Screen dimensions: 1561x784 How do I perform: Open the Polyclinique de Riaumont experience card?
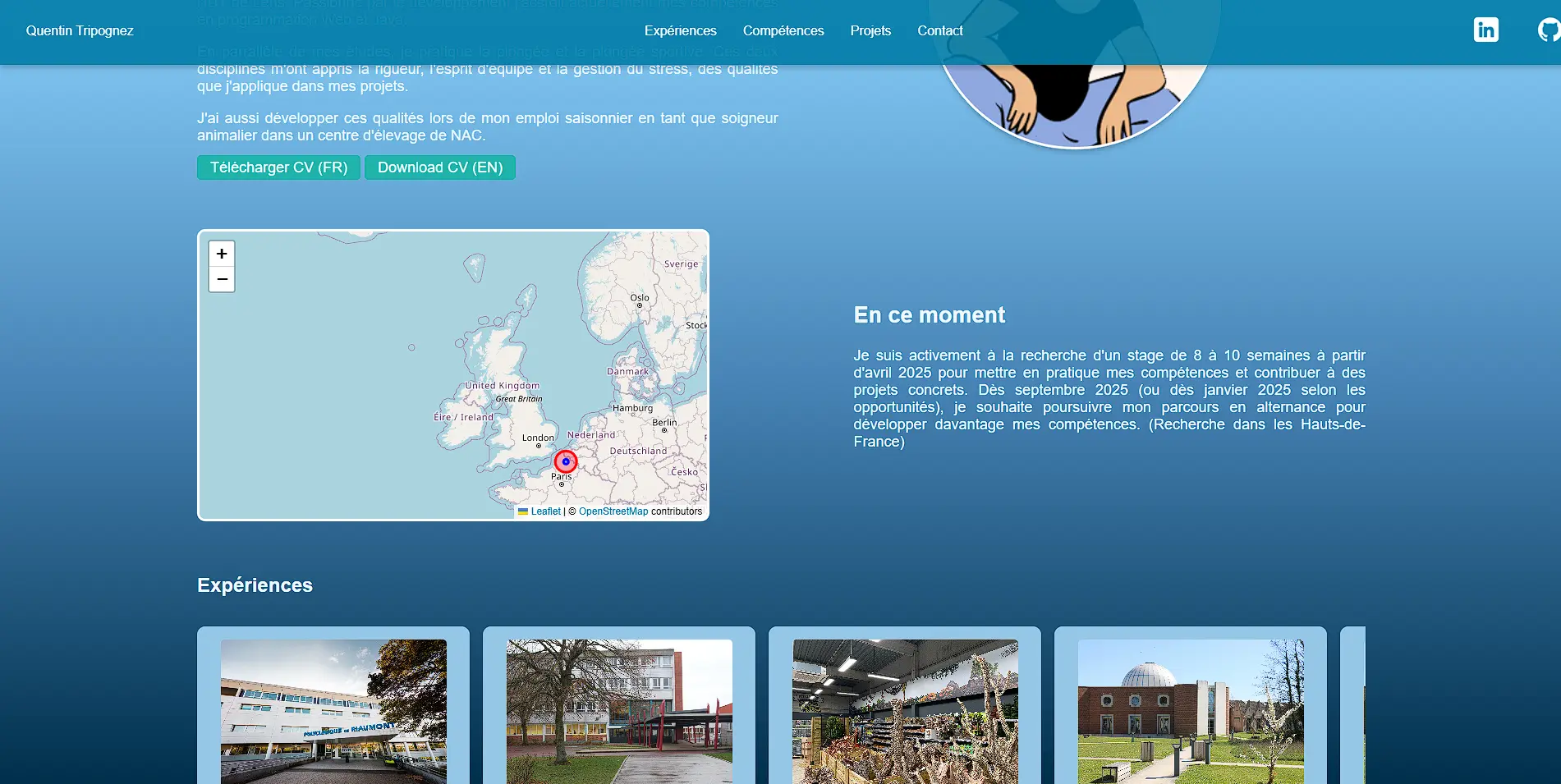(x=333, y=711)
